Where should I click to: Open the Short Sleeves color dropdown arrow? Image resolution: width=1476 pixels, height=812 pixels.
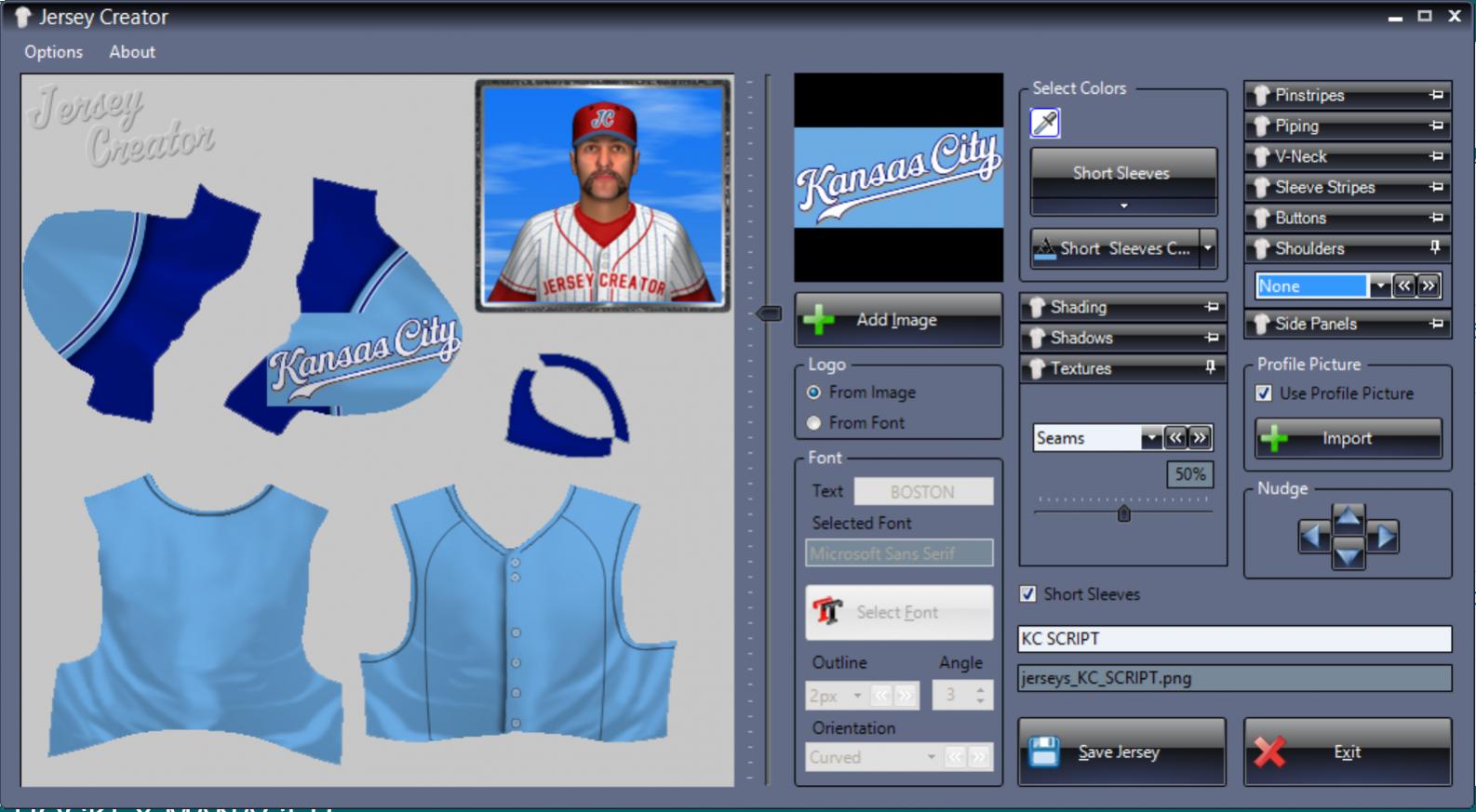tap(1123, 206)
